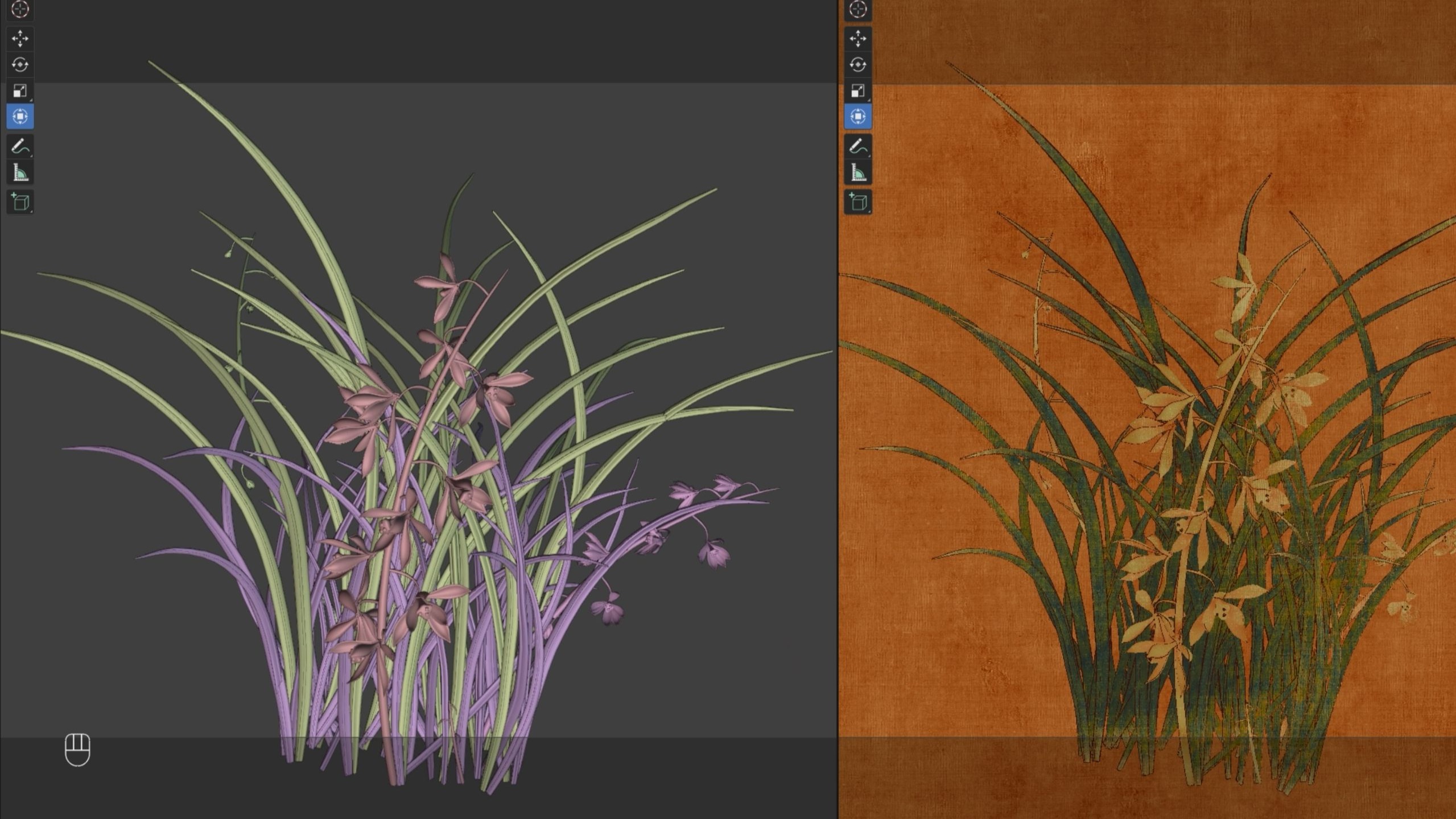Select Annotate pencil tool in left viewport
This screenshot has width=1456, height=819.
[x=20, y=147]
